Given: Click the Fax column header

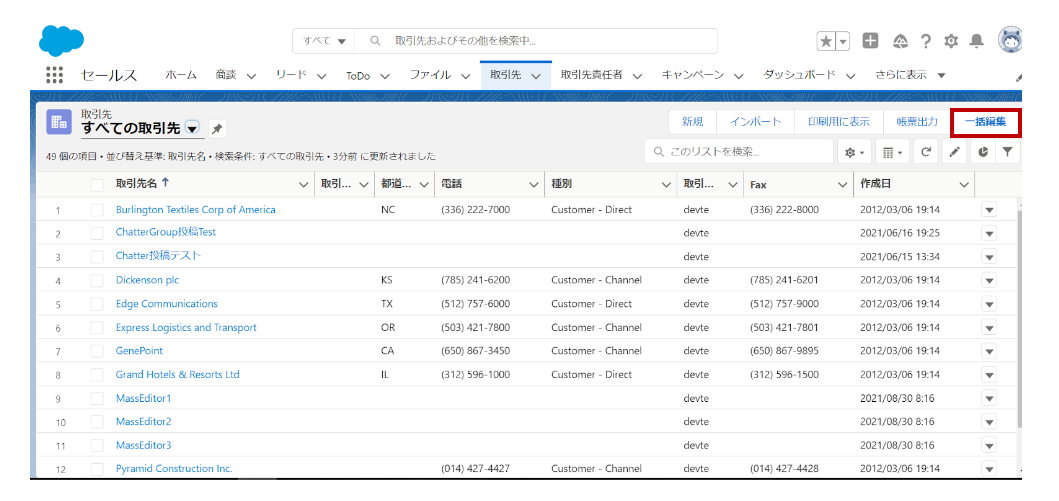Looking at the screenshot, I should click(758, 184).
